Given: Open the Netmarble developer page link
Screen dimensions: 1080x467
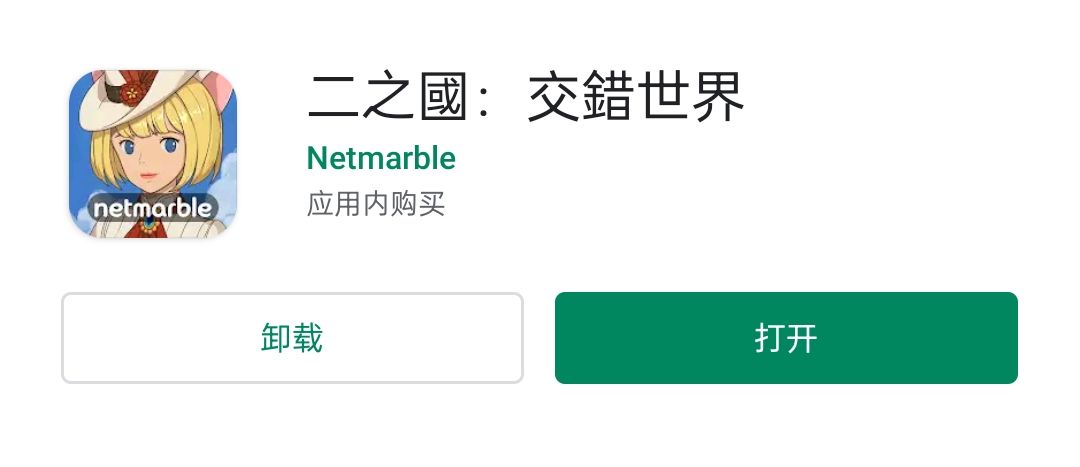Looking at the screenshot, I should pyautogui.click(x=381, y=158).
